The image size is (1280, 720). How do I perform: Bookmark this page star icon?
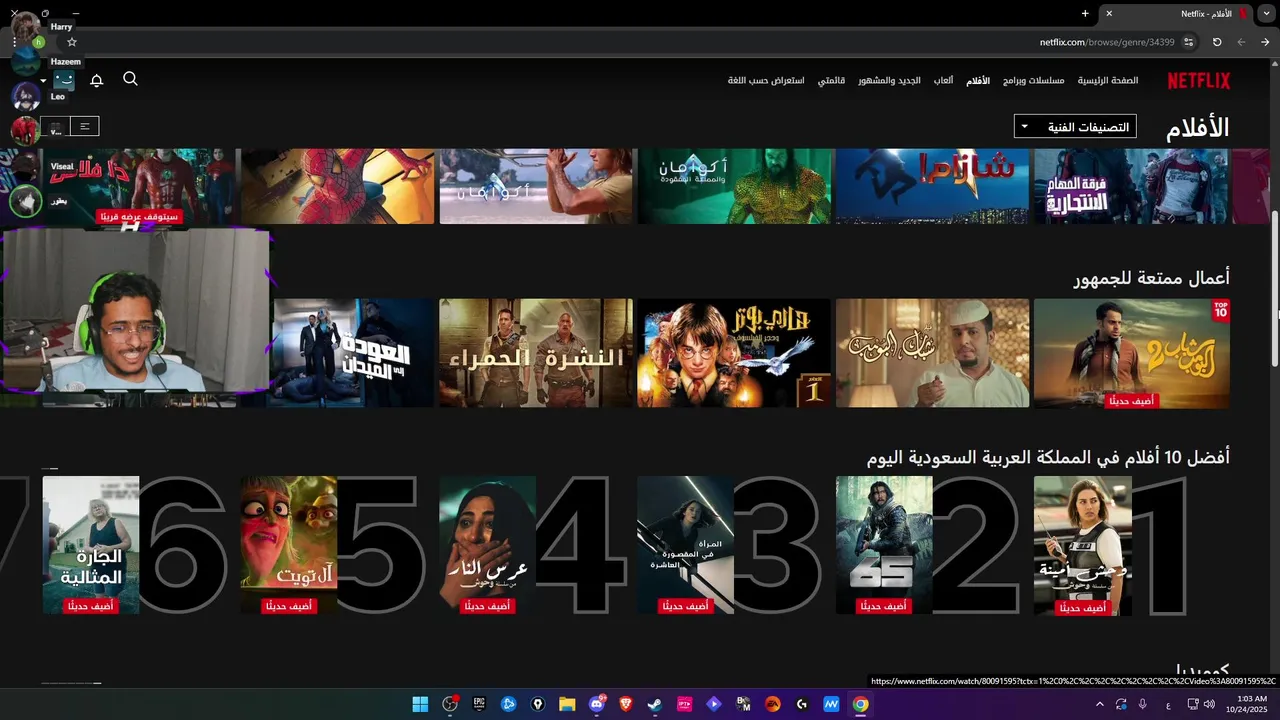click(71, 42)
